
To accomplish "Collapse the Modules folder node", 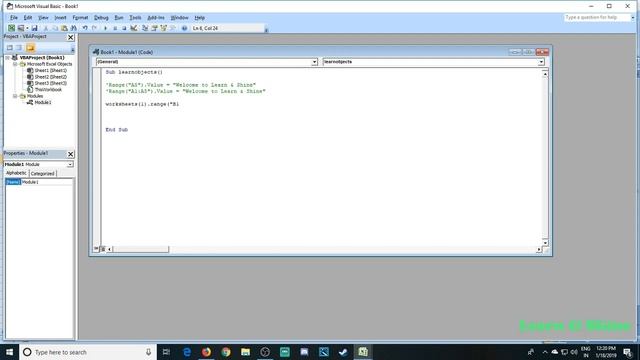I will coord(15,96).
